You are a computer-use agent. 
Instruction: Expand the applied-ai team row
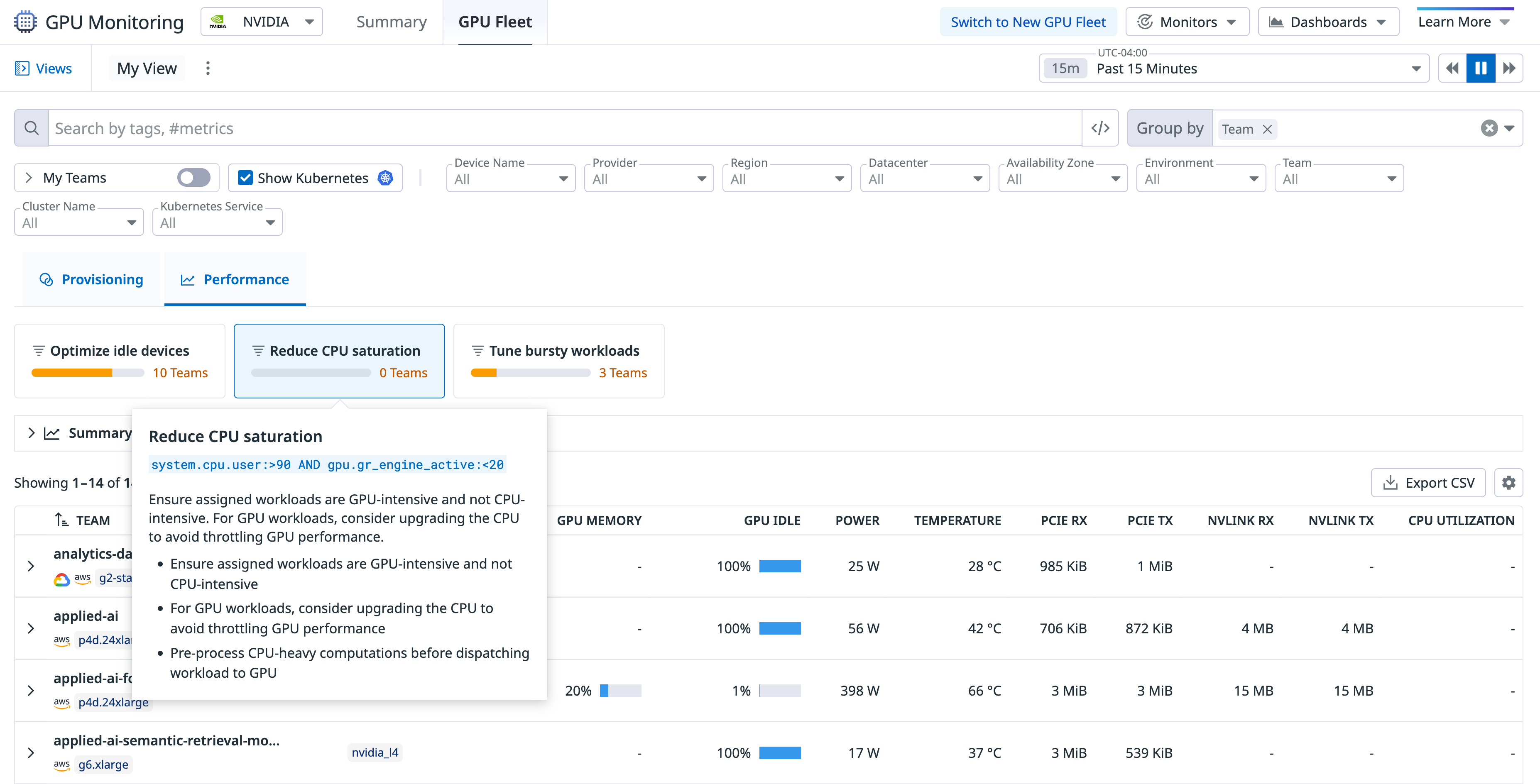(x=31, y=628)
